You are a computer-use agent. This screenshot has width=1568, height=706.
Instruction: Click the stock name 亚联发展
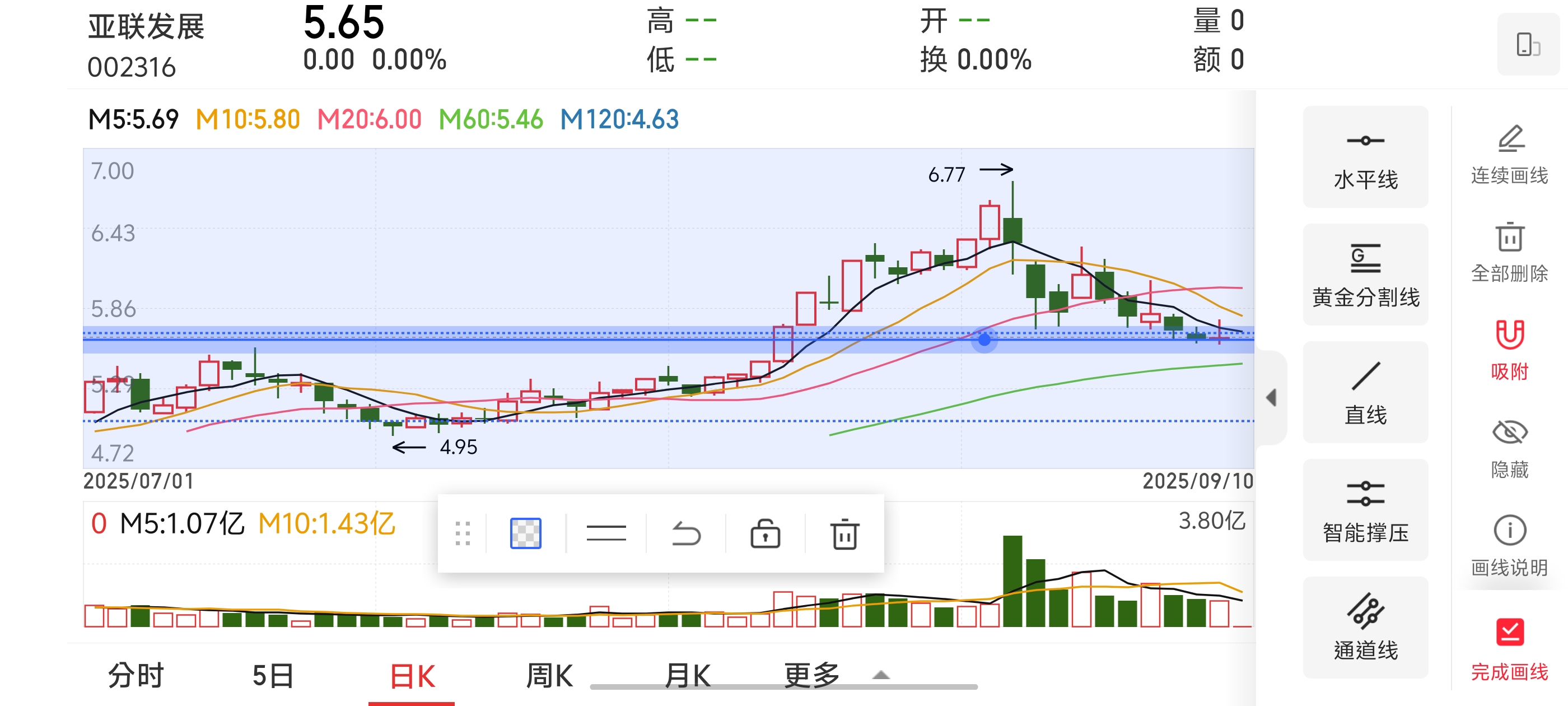pos(146,27)
